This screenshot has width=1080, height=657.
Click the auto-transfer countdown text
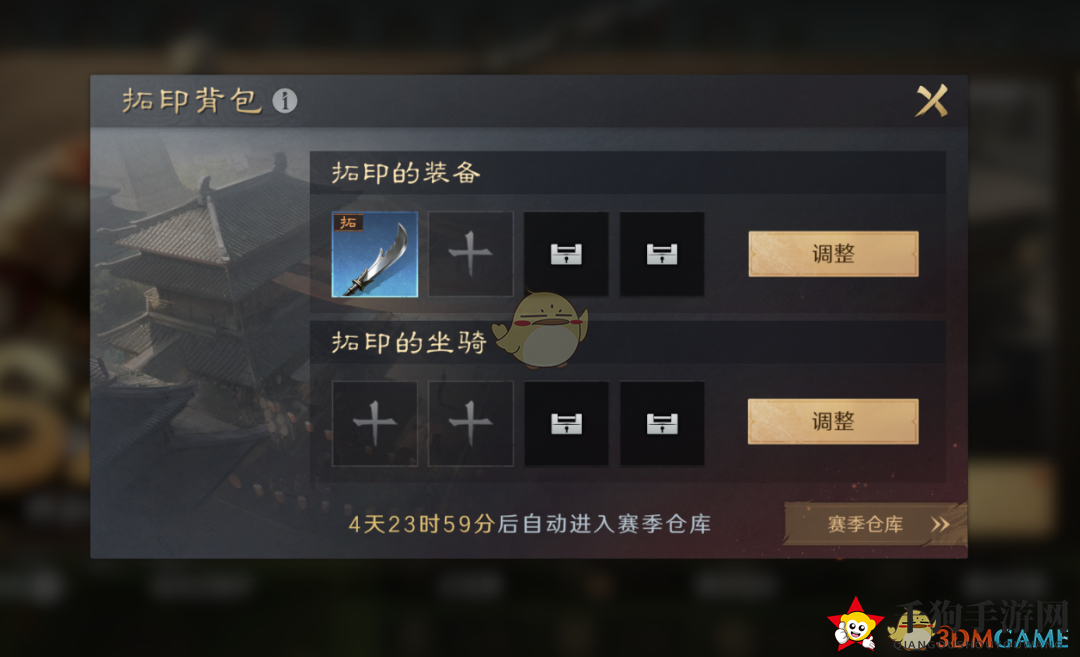tap(529, 524)
